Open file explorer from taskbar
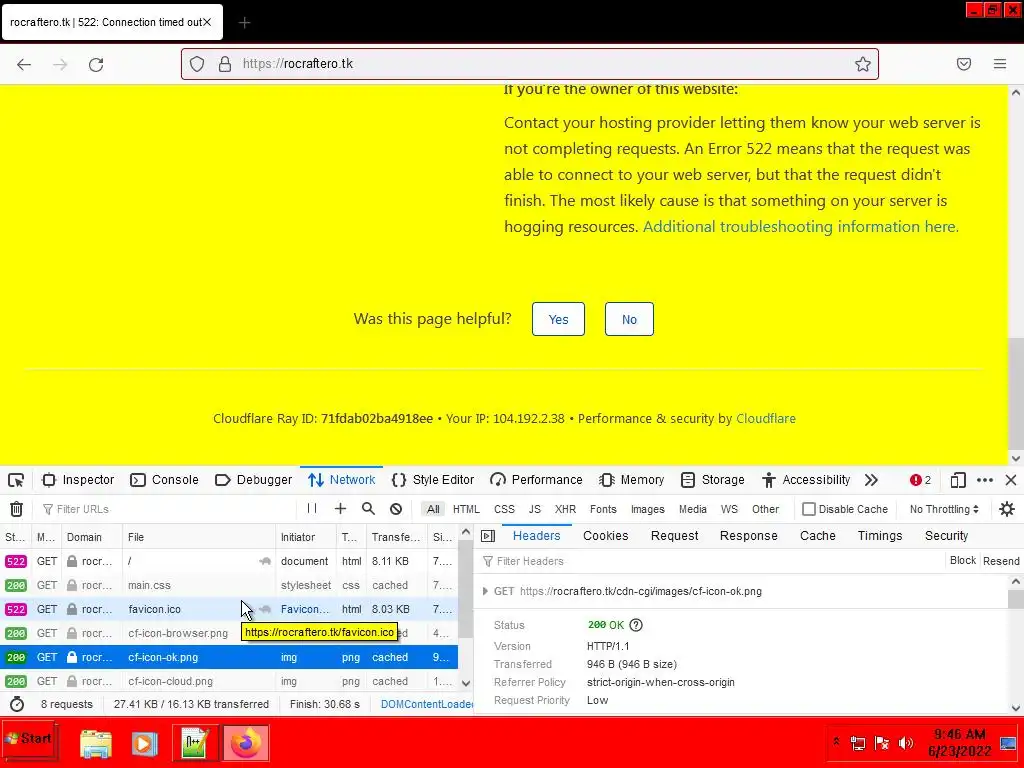The height and width of the screenshot is (768, 1024). (96, 743)
